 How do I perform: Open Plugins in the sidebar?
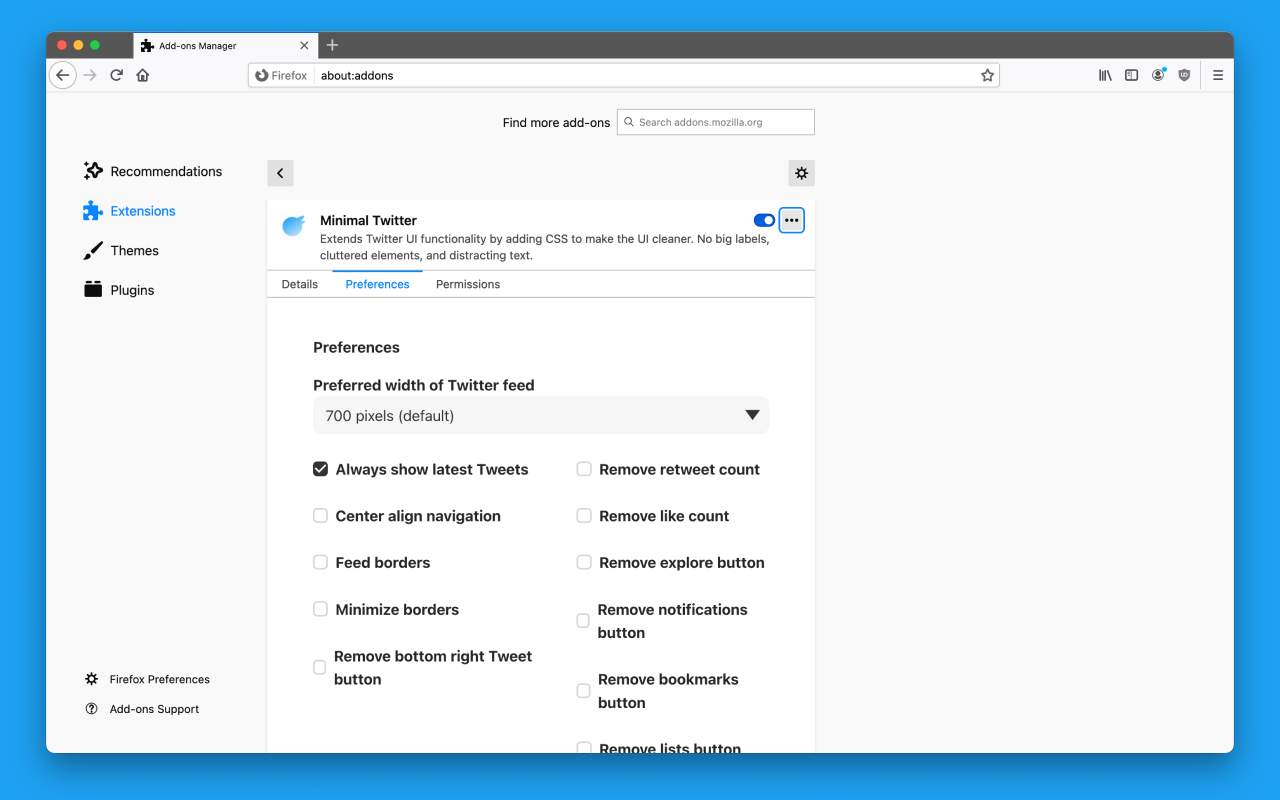[119, 290]
